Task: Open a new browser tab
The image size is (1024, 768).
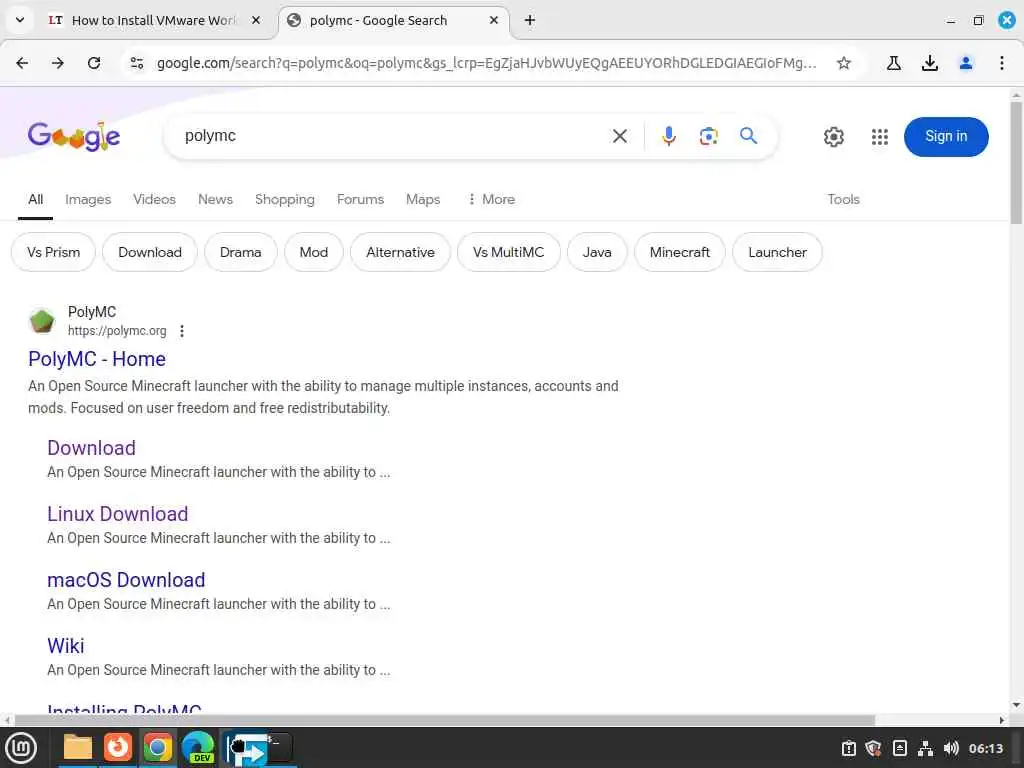Action: click(x=530, y=20)
